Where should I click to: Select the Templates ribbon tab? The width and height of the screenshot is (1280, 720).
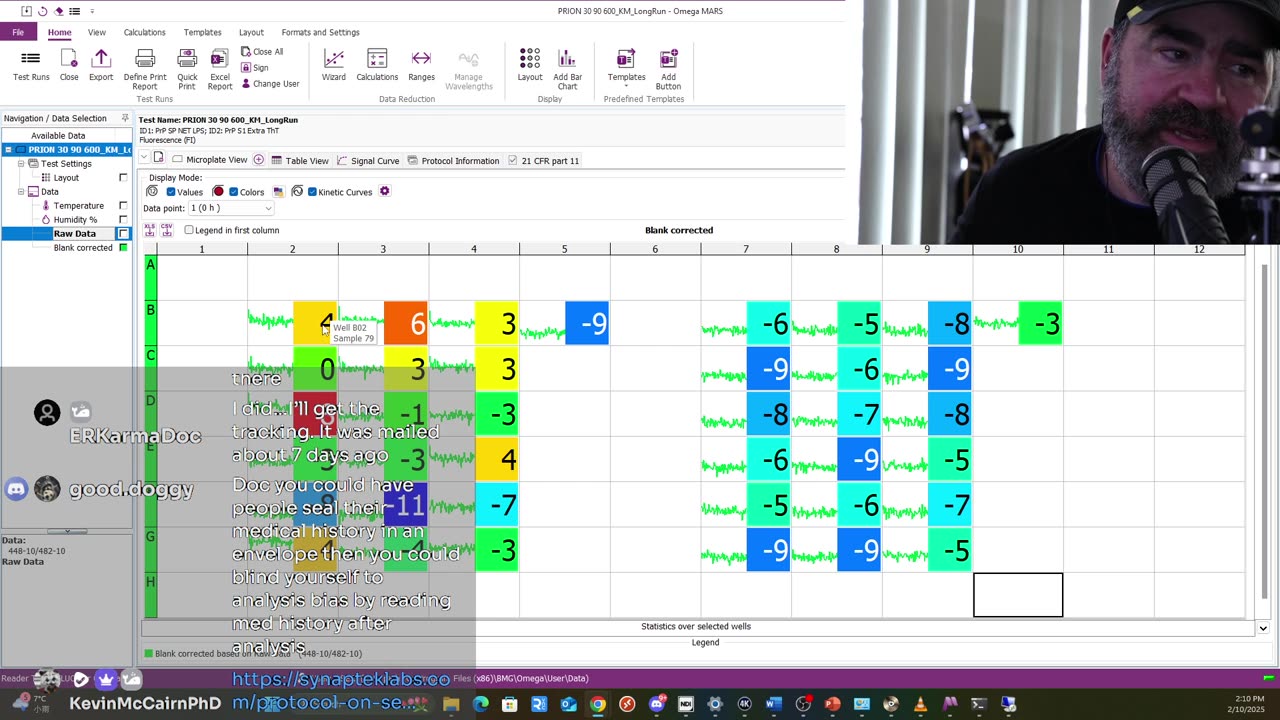[202, 32]
